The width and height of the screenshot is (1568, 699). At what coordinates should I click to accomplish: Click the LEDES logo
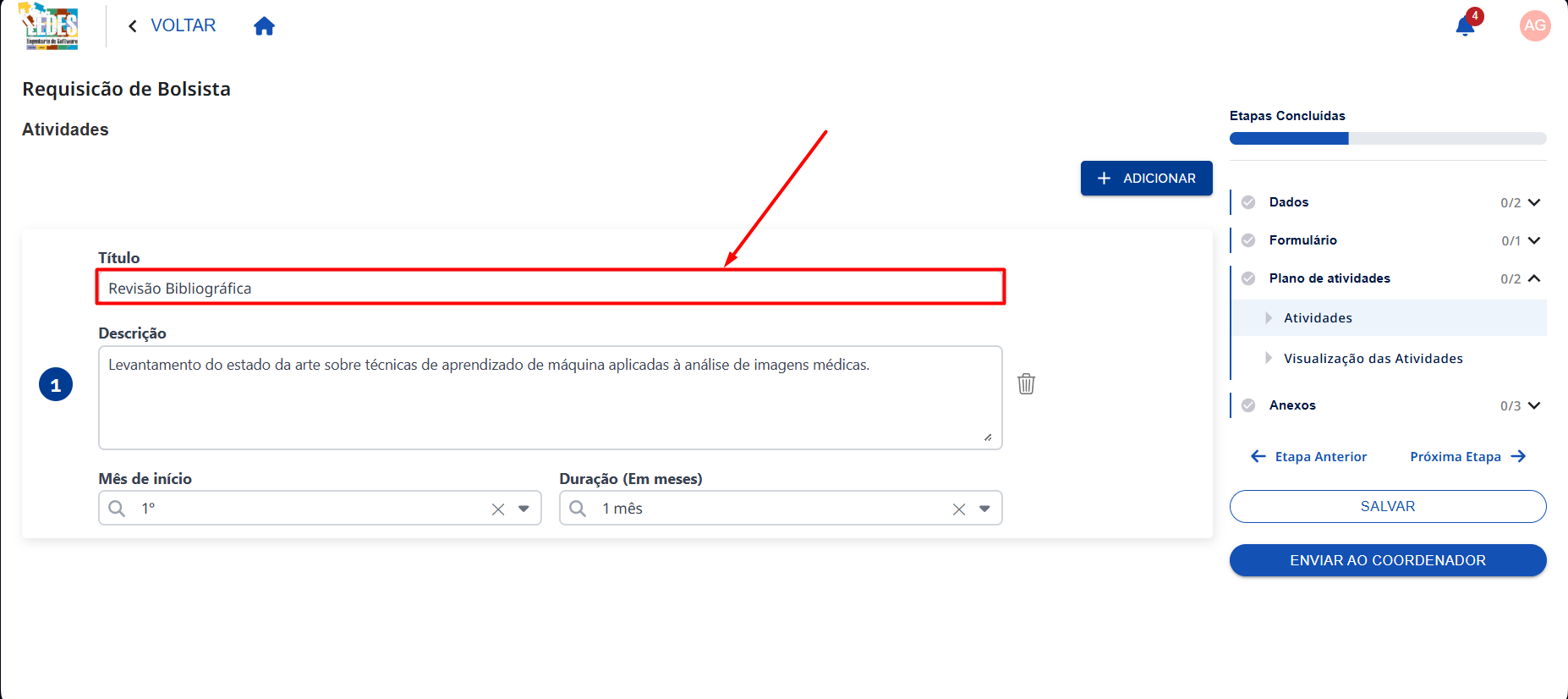tap(49, 26)
